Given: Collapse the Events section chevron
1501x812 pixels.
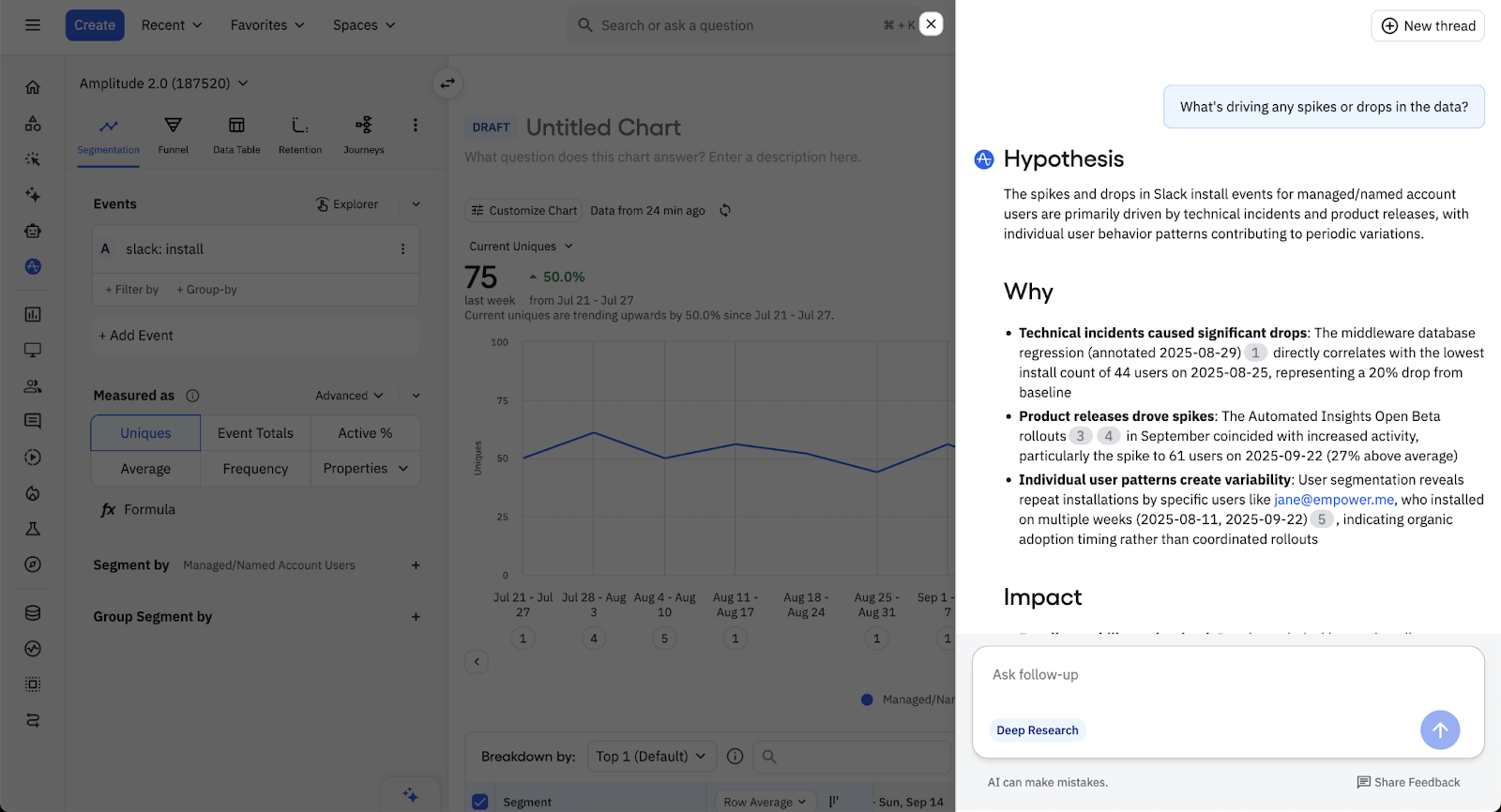Looking at the screenshot, I should pos(417,204).
